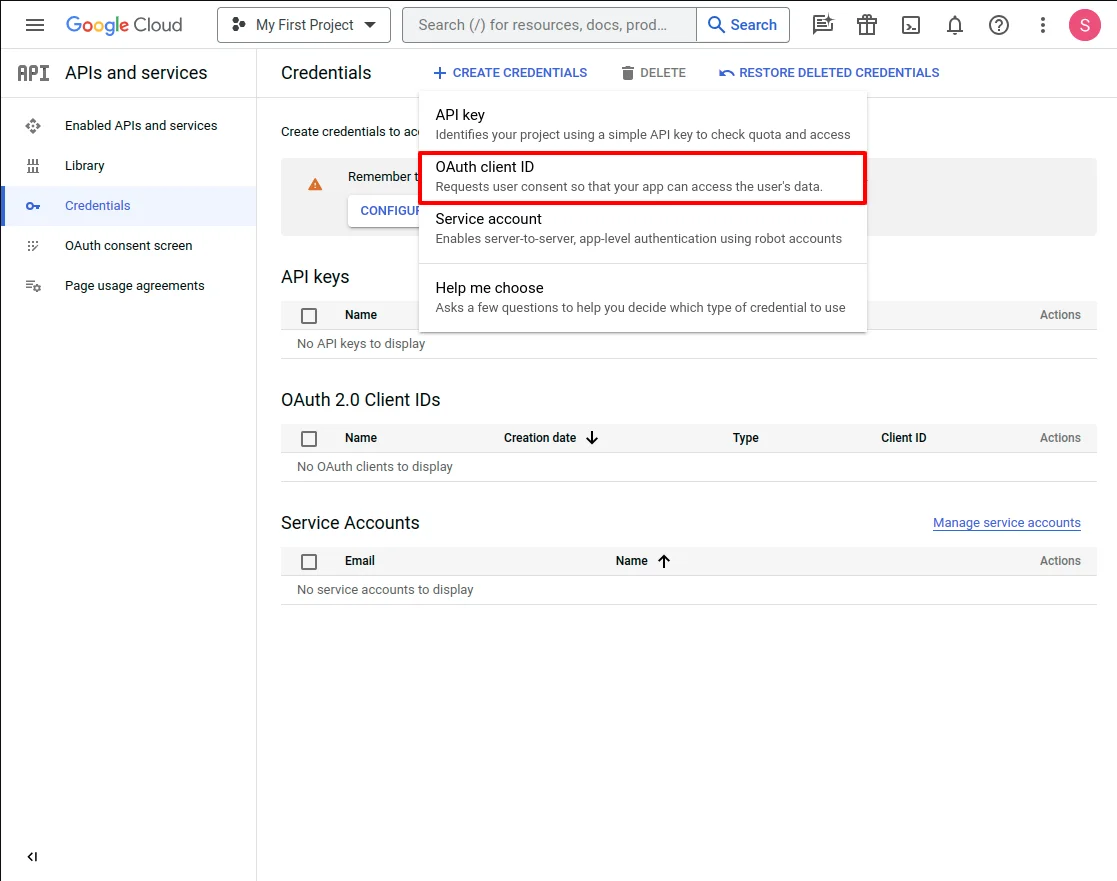Viewport: 1117px width, 881px height.
Task: Choose API key from the dropdown
Action: pyautogui.click(x=643, y=124)
